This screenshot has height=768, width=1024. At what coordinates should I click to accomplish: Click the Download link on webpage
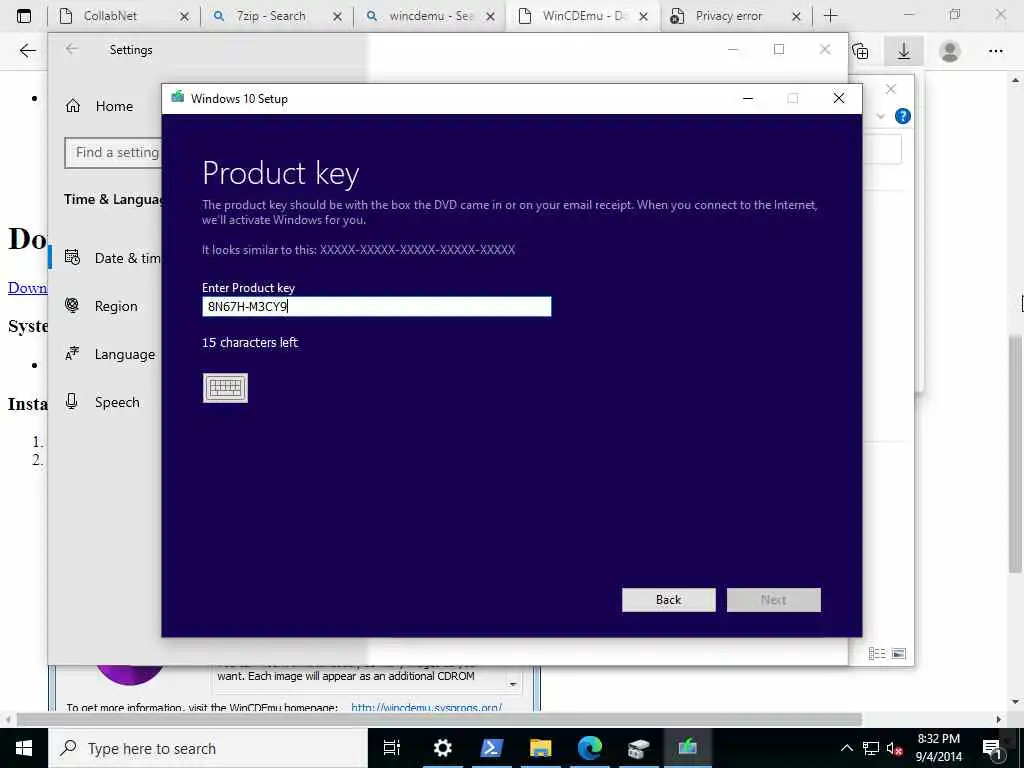27,288
